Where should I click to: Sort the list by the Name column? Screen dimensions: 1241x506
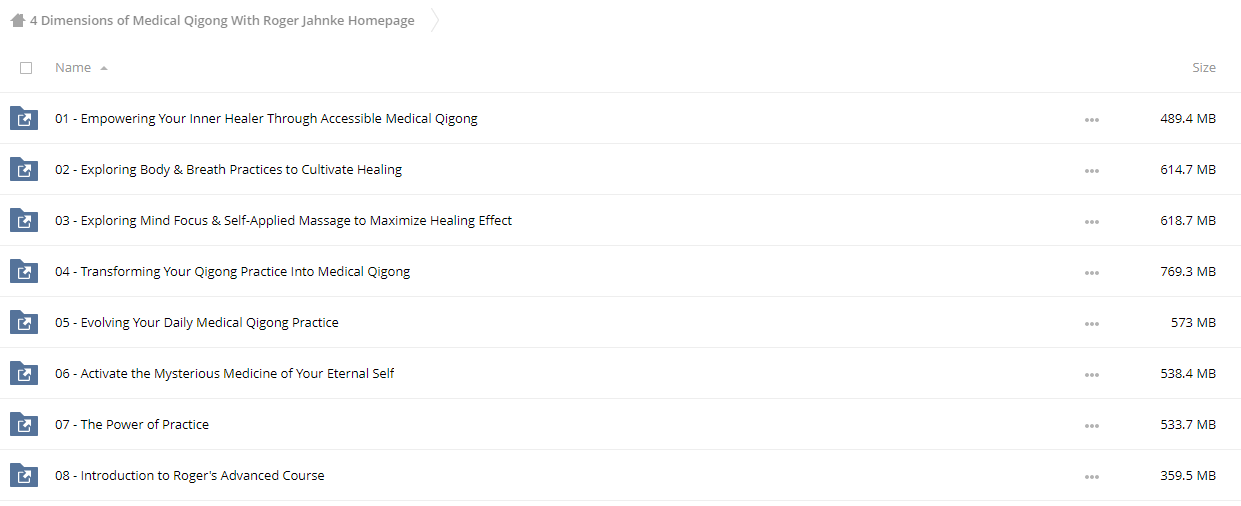pos(73,67)
